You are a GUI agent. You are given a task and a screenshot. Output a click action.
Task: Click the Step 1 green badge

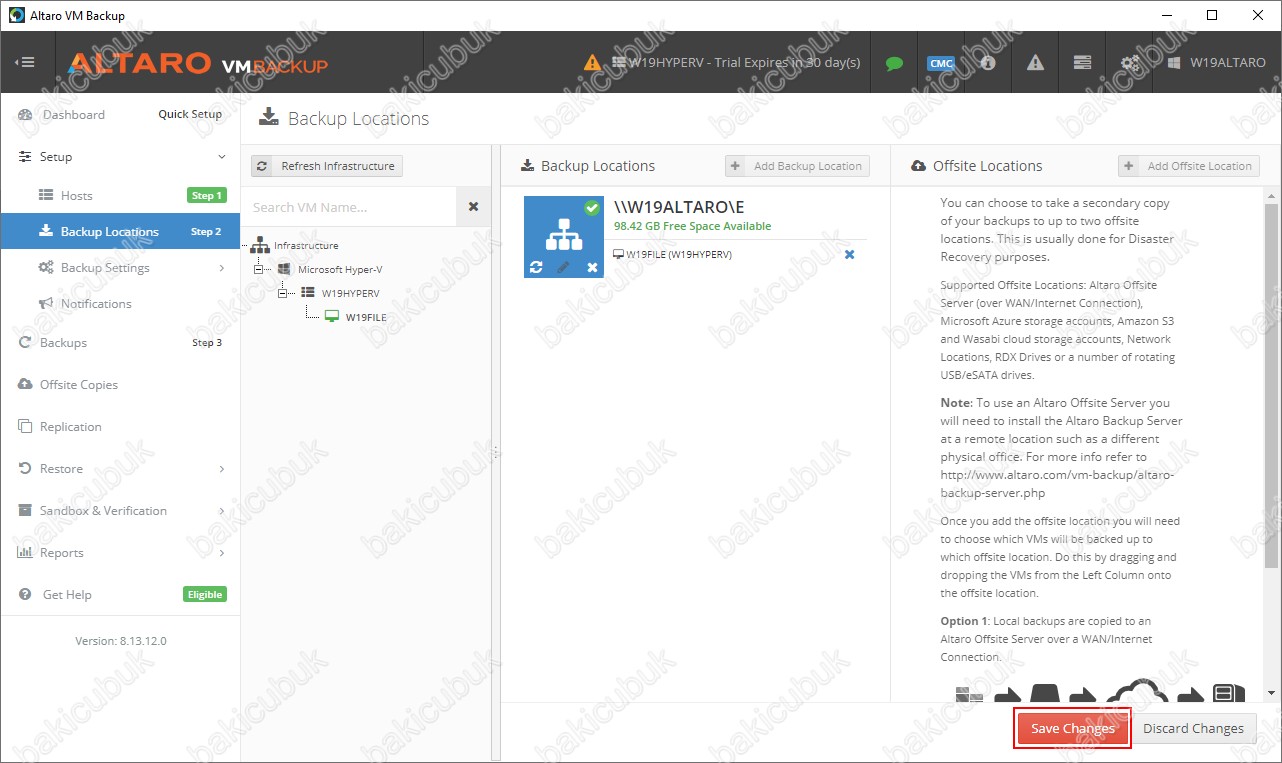[207, 195]
